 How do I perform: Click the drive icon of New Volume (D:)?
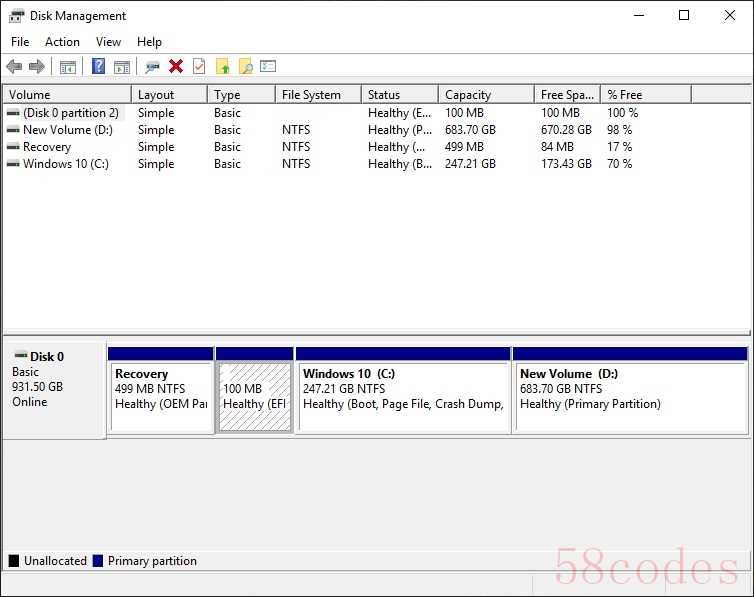coord(13,130)
